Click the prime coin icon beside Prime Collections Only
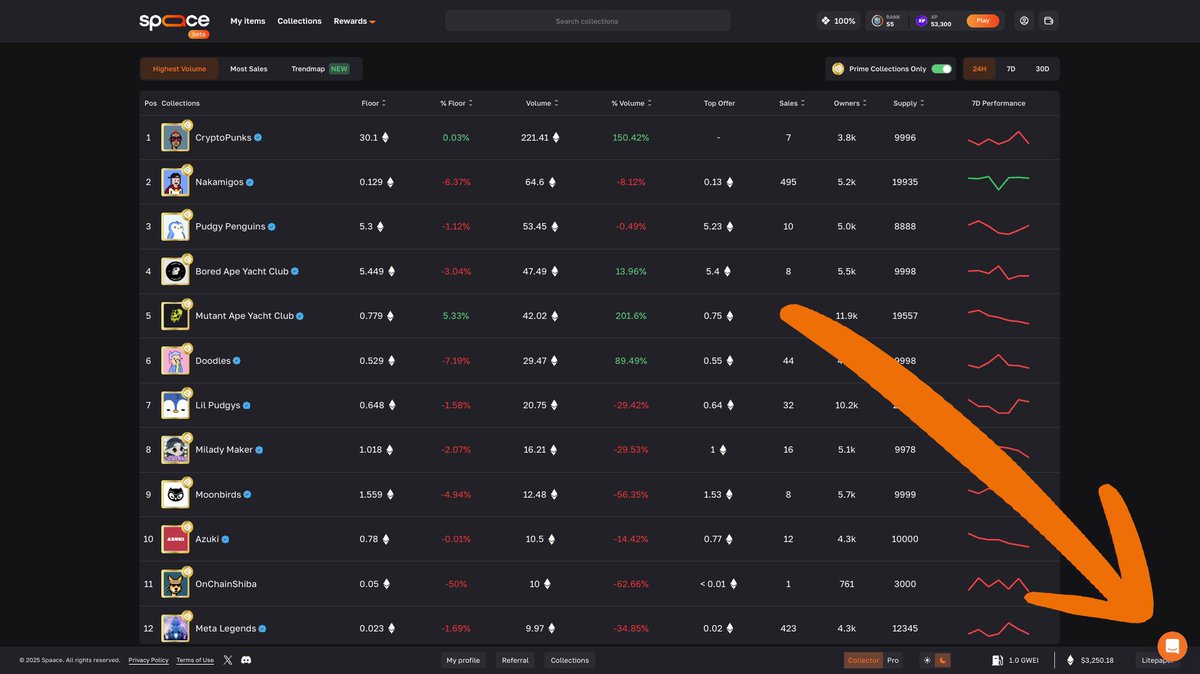1200x674 pixels. [x=838, y=69]
